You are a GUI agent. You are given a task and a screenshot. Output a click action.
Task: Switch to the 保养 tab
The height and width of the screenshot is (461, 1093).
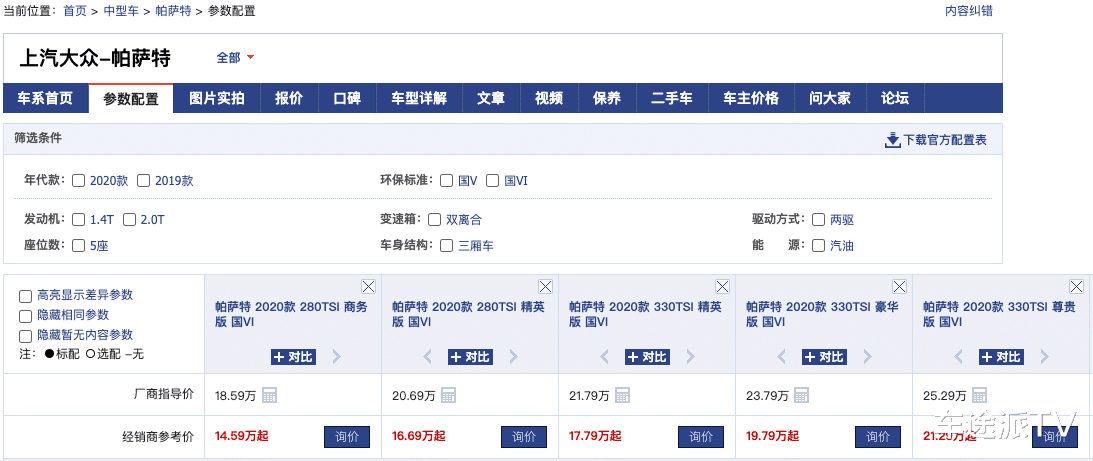607,98
